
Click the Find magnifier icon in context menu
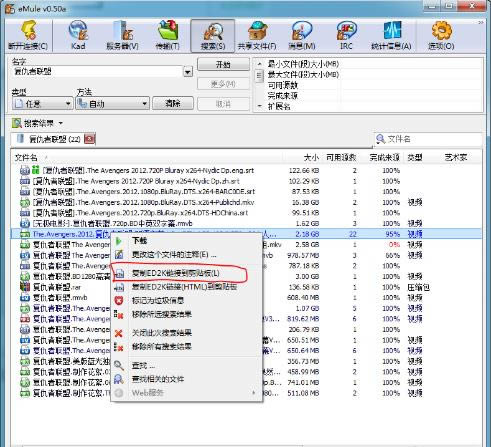(119, 366)
